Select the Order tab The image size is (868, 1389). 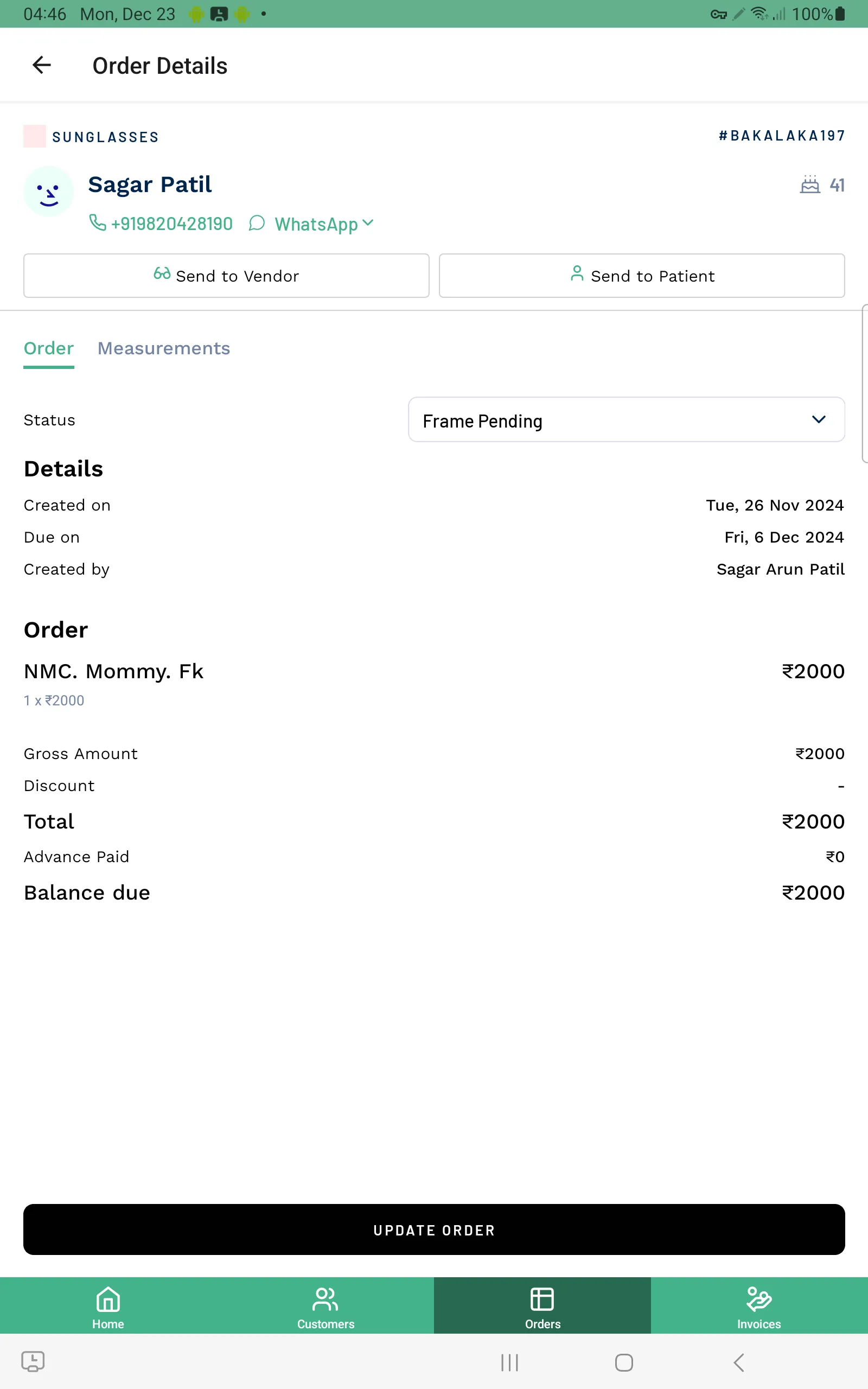(x=49, y=348)
